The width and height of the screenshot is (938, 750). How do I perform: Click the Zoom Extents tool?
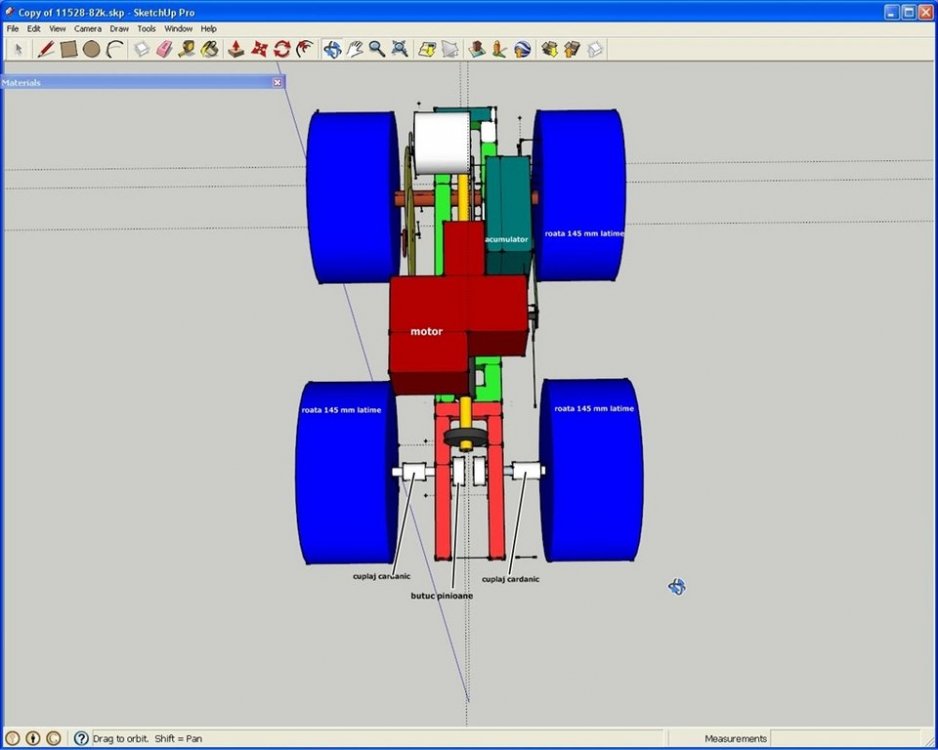click(x=400, y=49)
